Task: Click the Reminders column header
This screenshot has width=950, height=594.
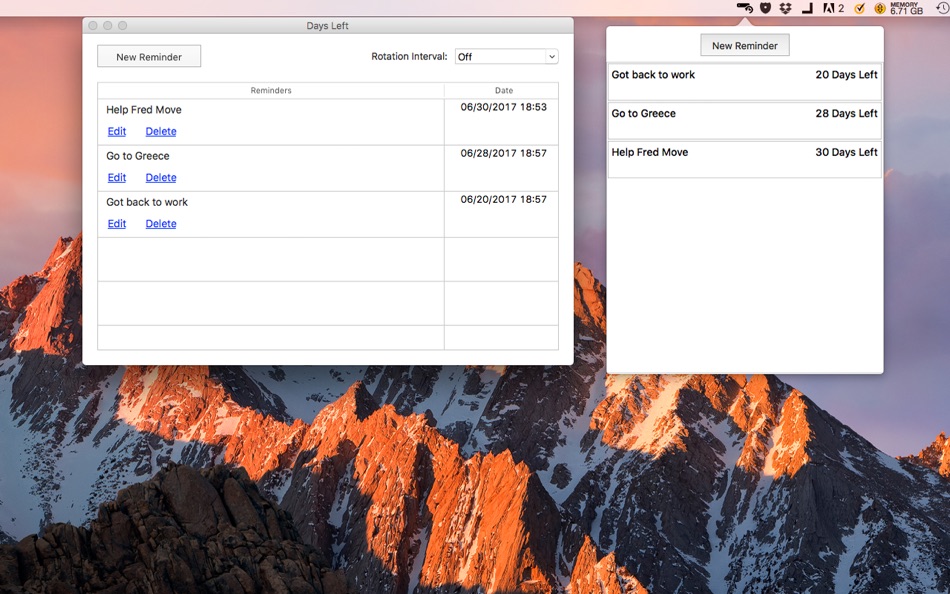Action: [x=271, y=90]
